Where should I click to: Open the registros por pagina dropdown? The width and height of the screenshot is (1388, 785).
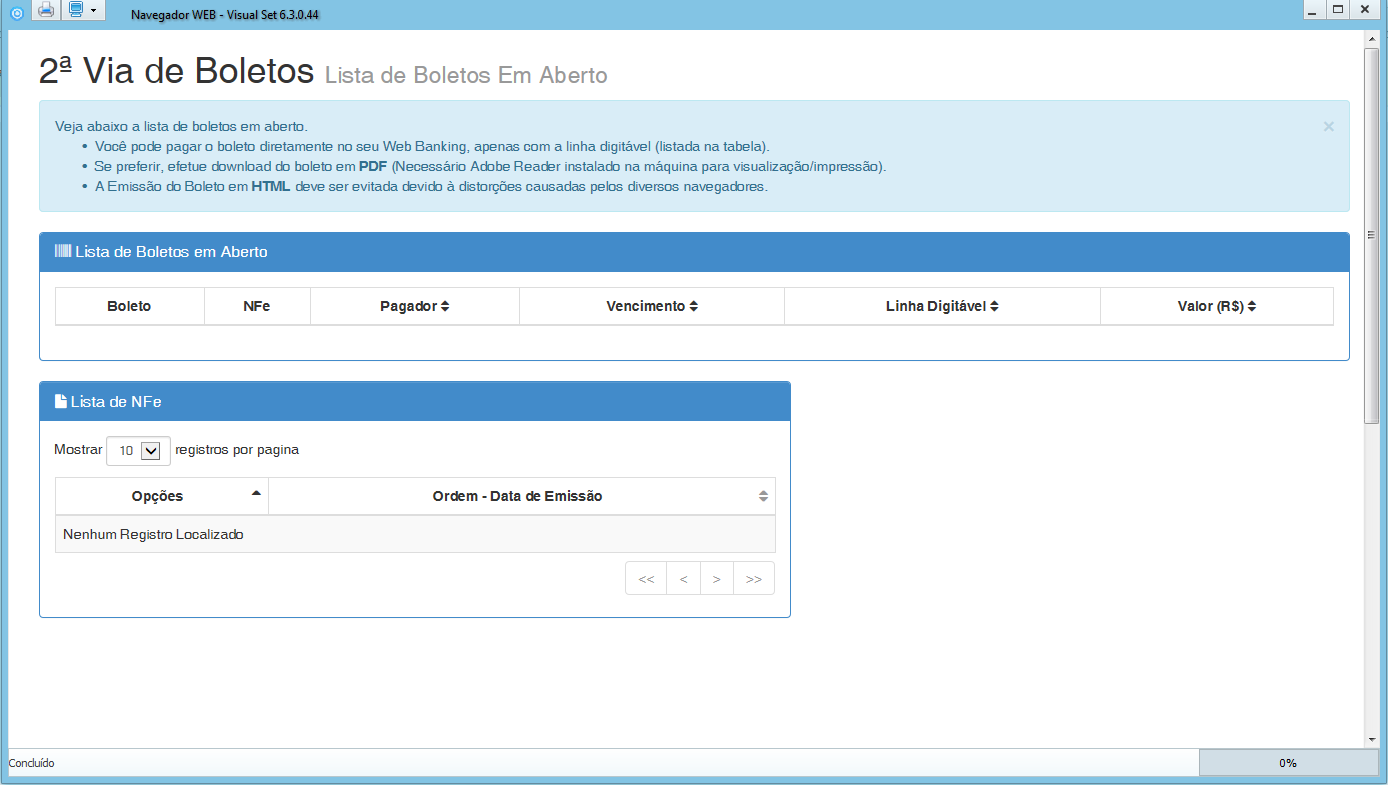click(138, 451)
